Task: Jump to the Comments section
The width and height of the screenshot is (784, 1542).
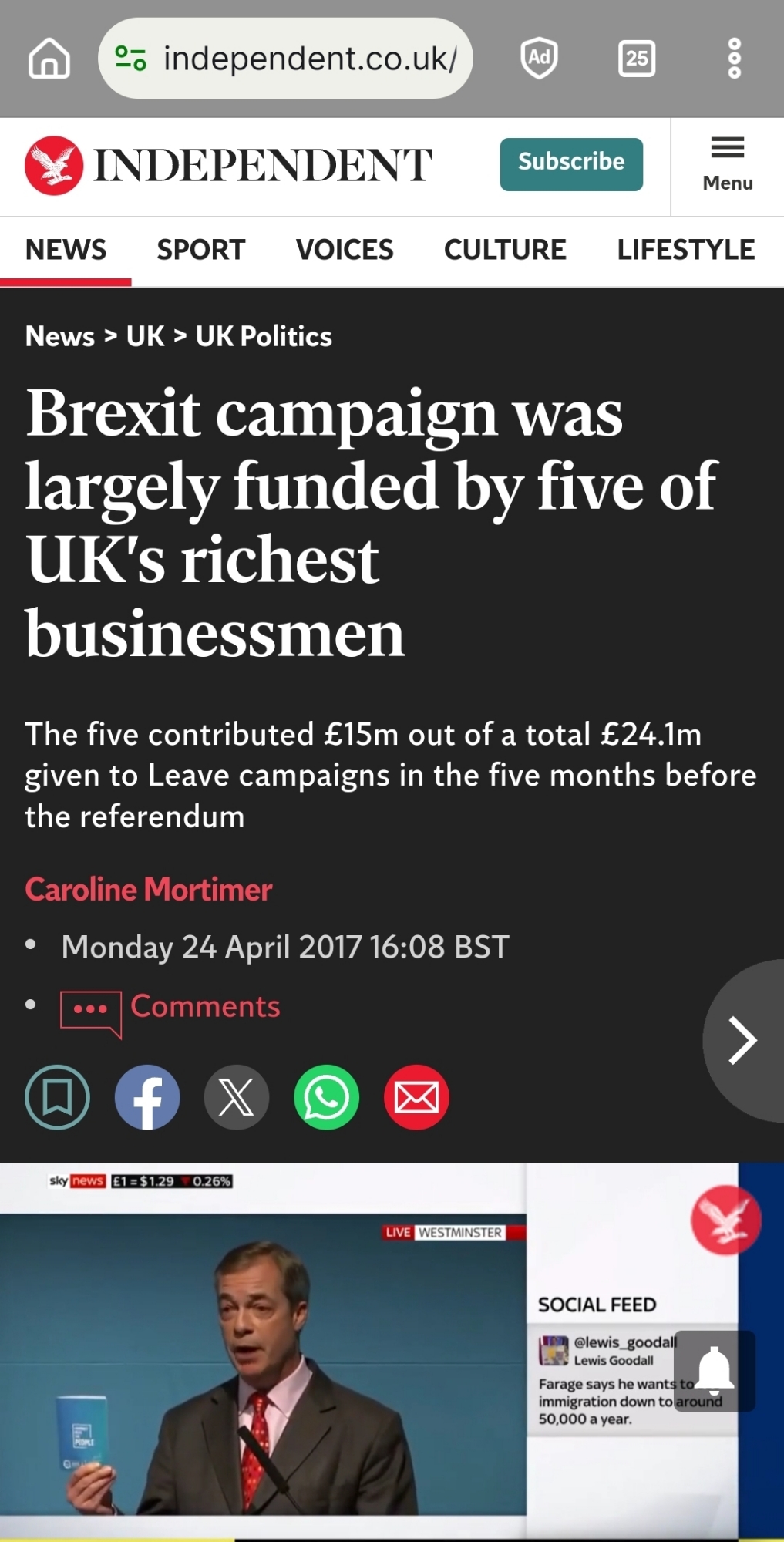Action: click(x=204, y=1007)
